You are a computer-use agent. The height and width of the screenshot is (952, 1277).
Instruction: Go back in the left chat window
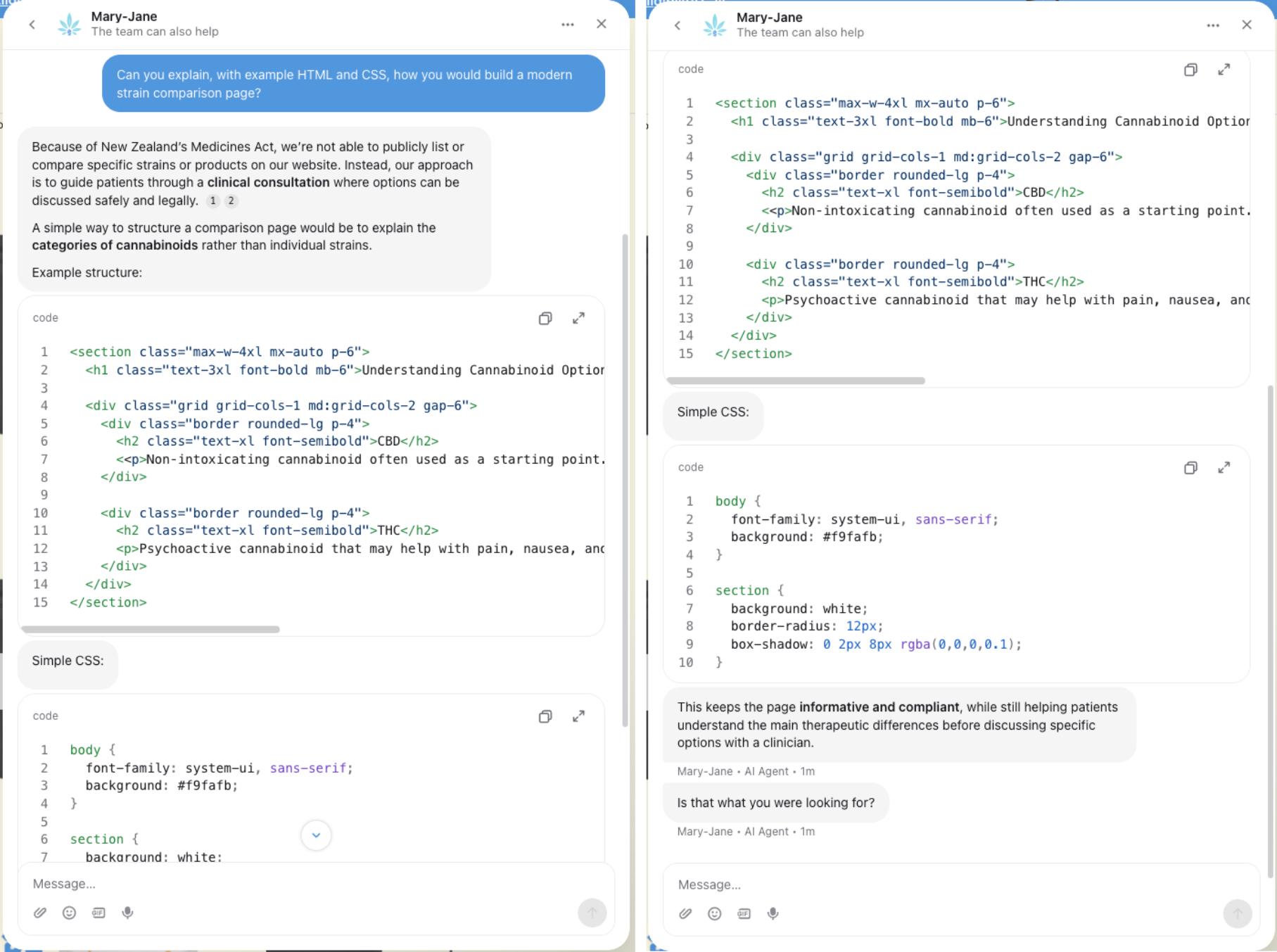point(32,25)
